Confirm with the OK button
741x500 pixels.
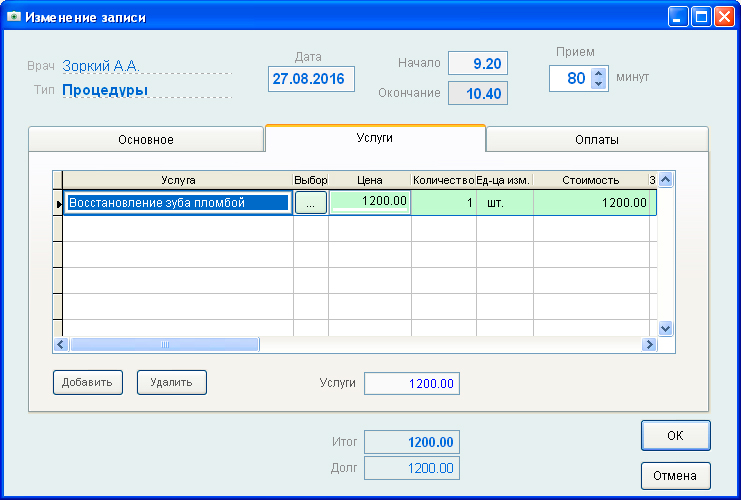(x=675, y=435)
